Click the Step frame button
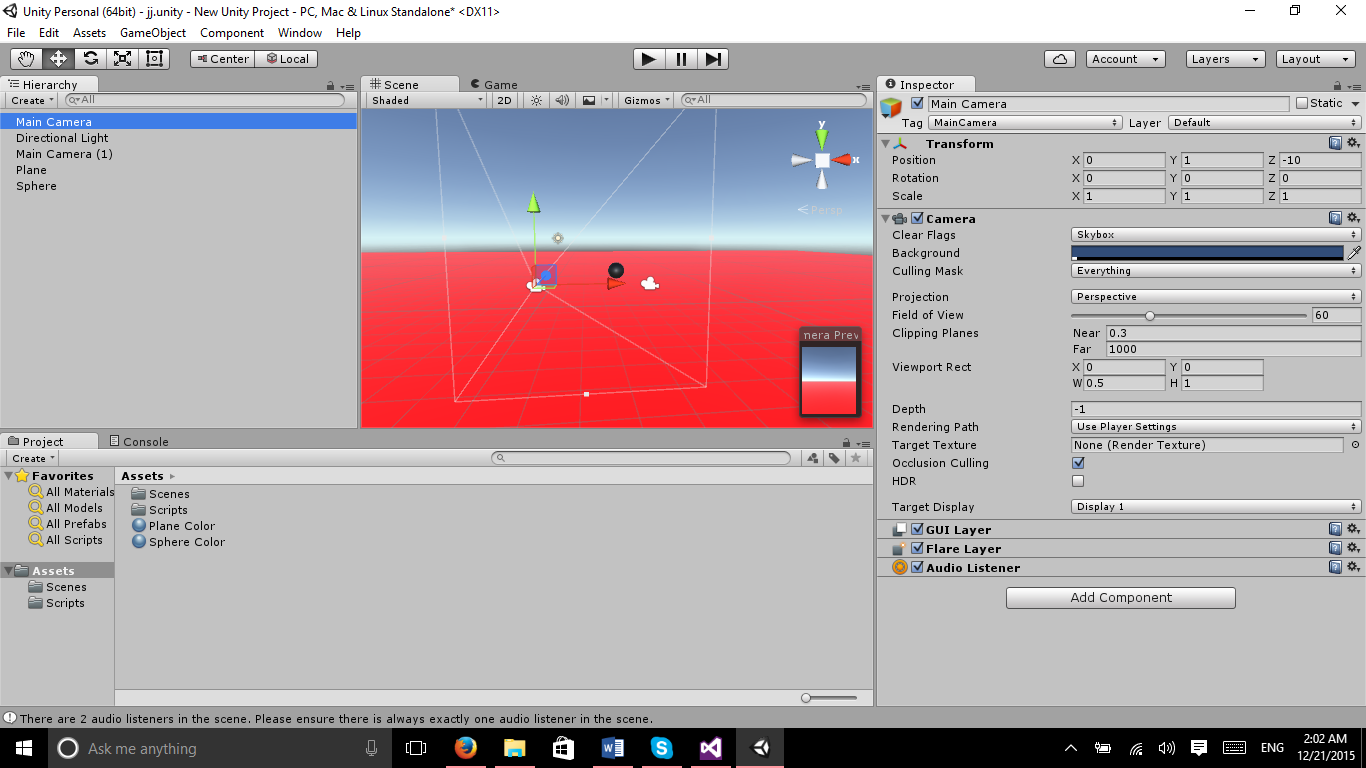This screenshot has width=1366, height=768. (x=712, y=59)
